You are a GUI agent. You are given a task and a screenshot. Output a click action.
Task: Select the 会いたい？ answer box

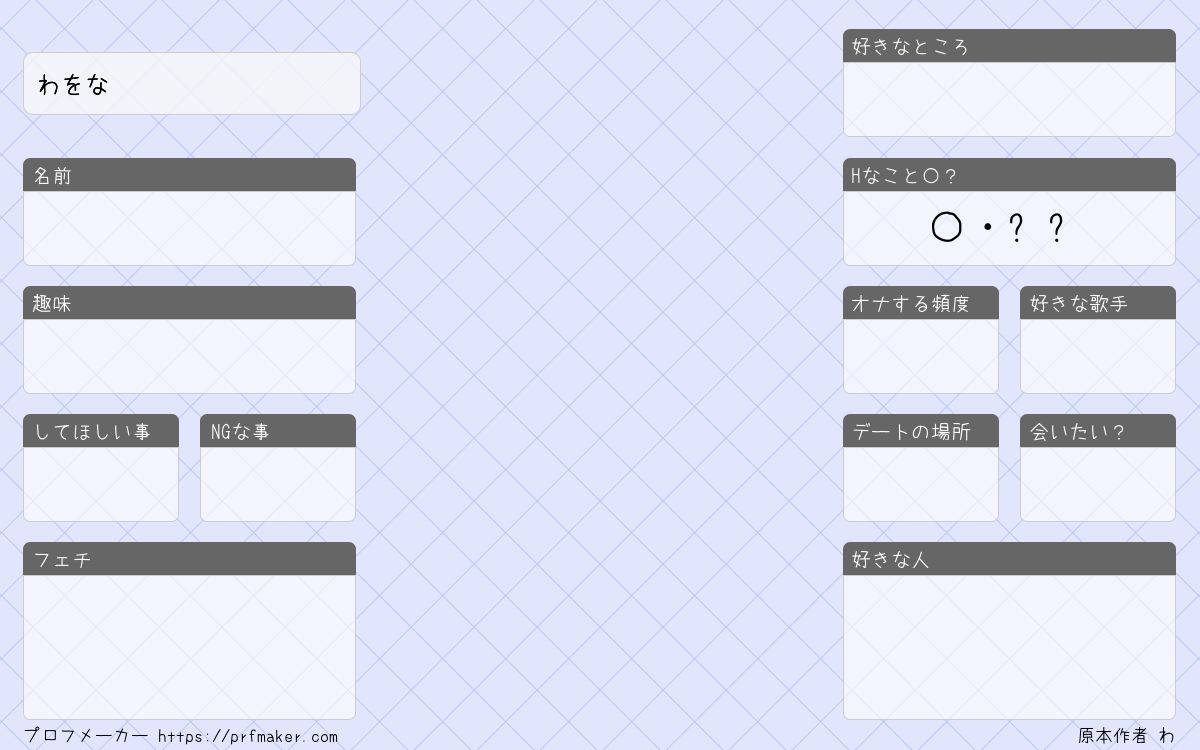point(1098,484)
